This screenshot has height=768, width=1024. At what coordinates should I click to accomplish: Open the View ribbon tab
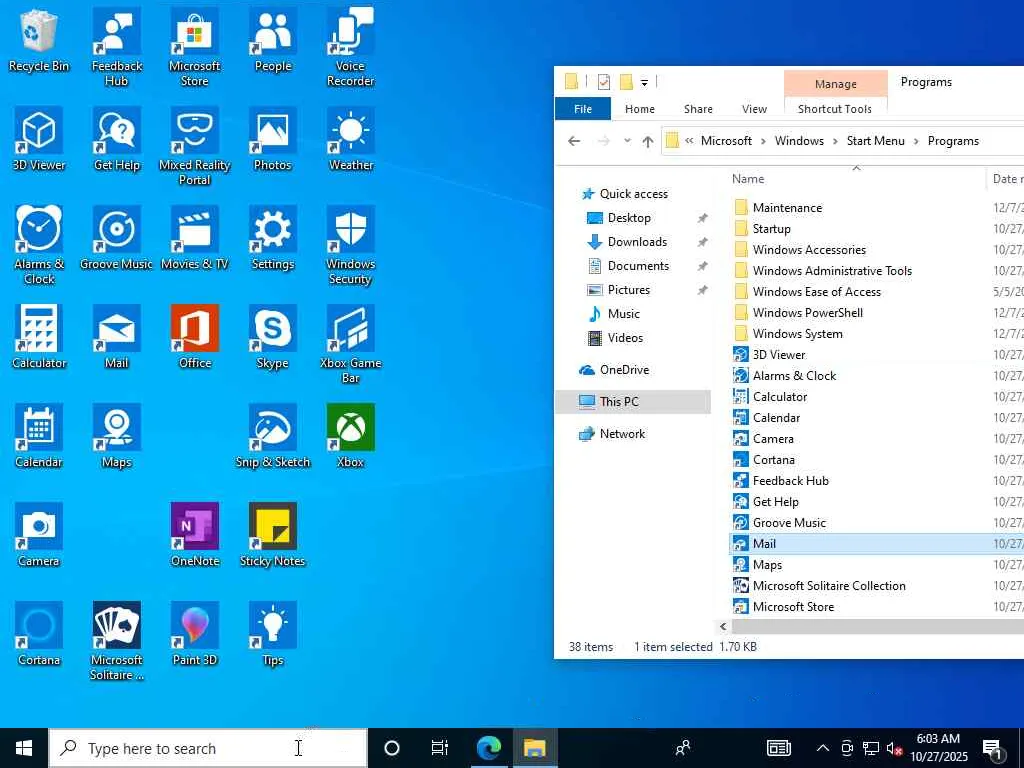pyautogui.click(x=754, y=109)
